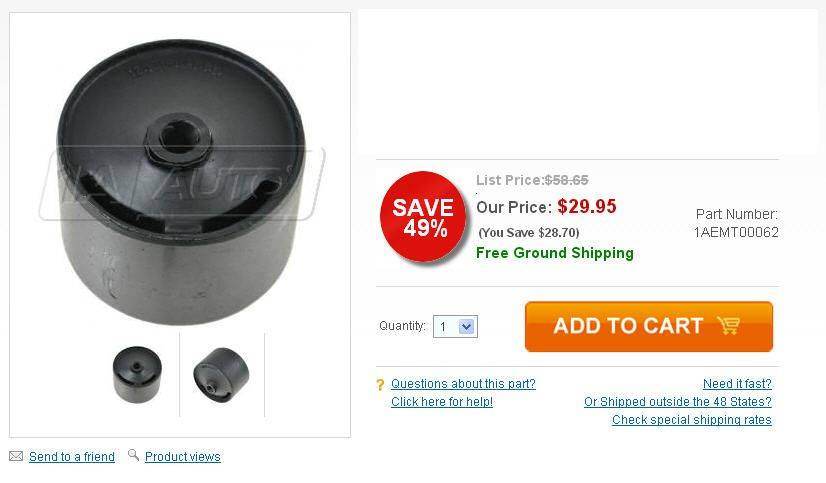Click the shopping cart icon on the orange button
Viewport: 826px width, 483px height.
click(x=728, y=326)
